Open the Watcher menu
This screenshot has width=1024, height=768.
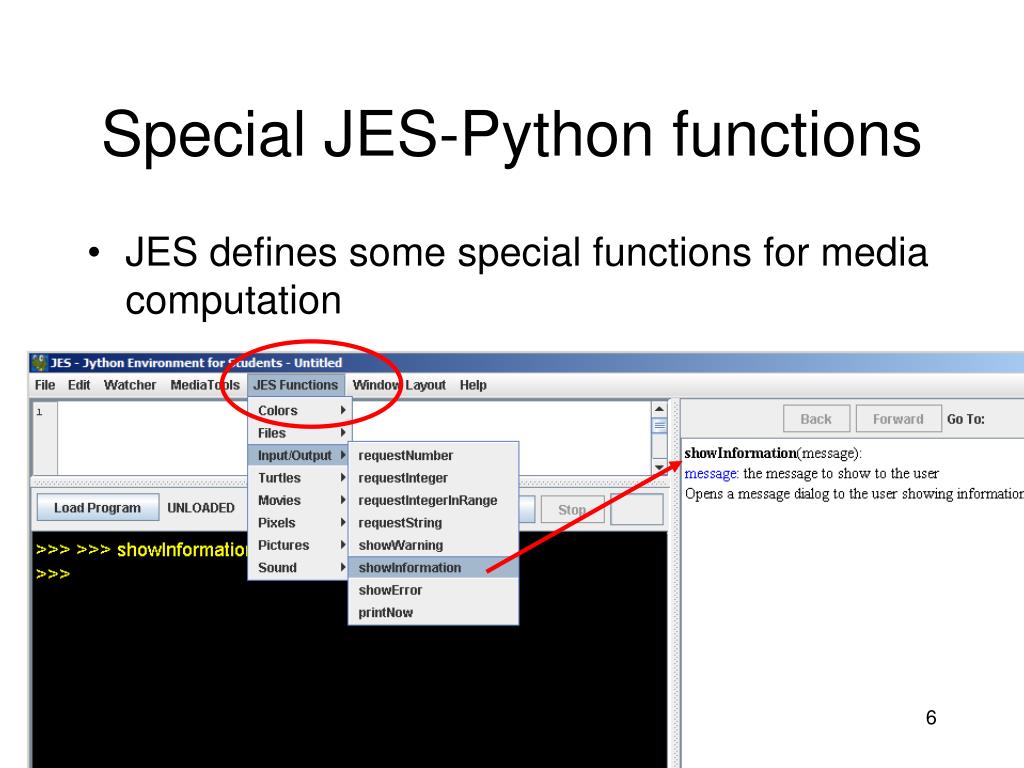click(130, 385)
